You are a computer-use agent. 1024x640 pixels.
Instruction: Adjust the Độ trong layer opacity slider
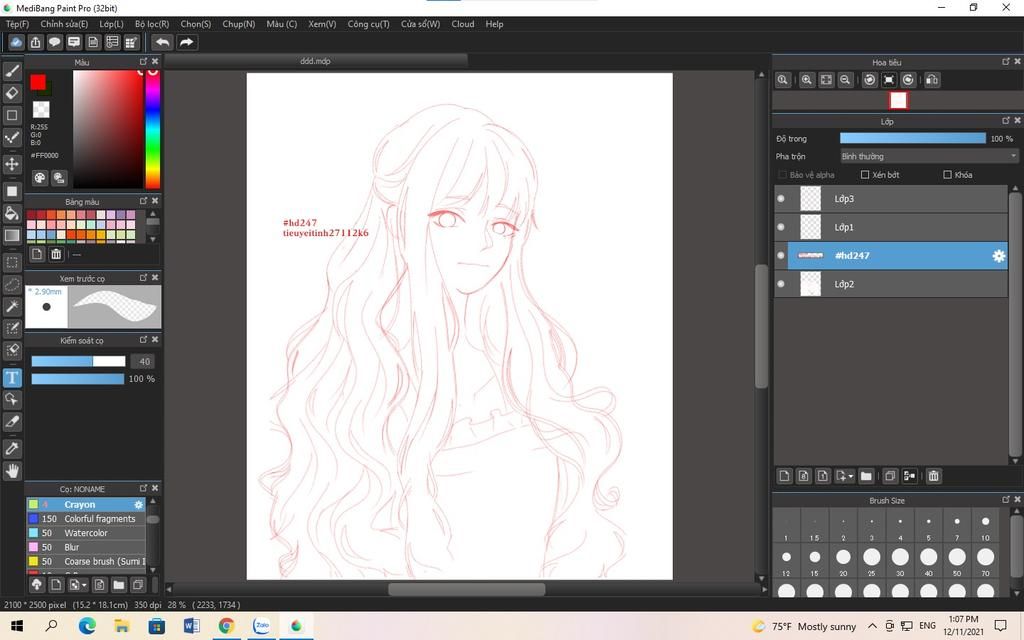[912, 138]
